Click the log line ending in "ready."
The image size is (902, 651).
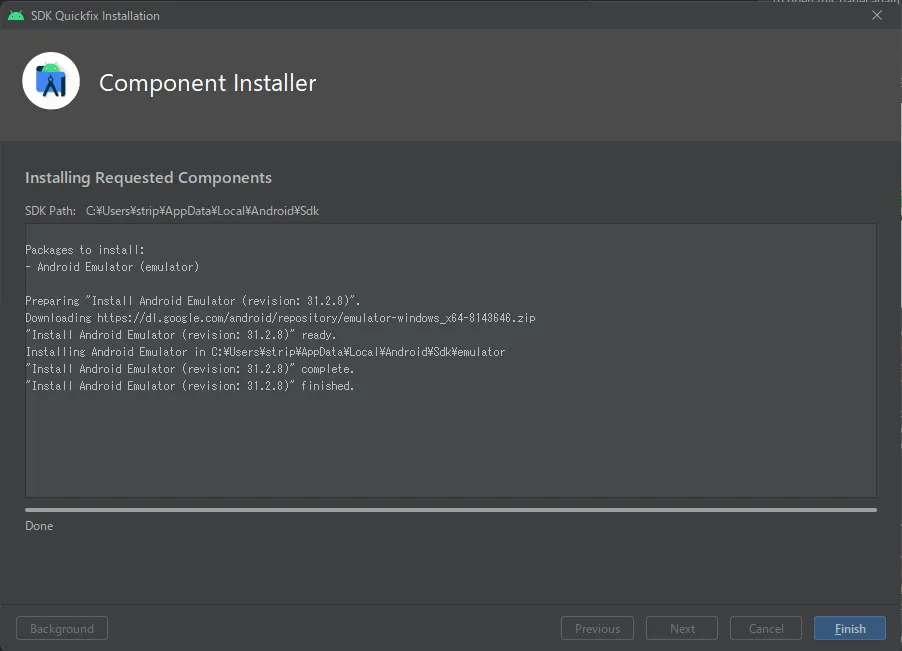181,335
